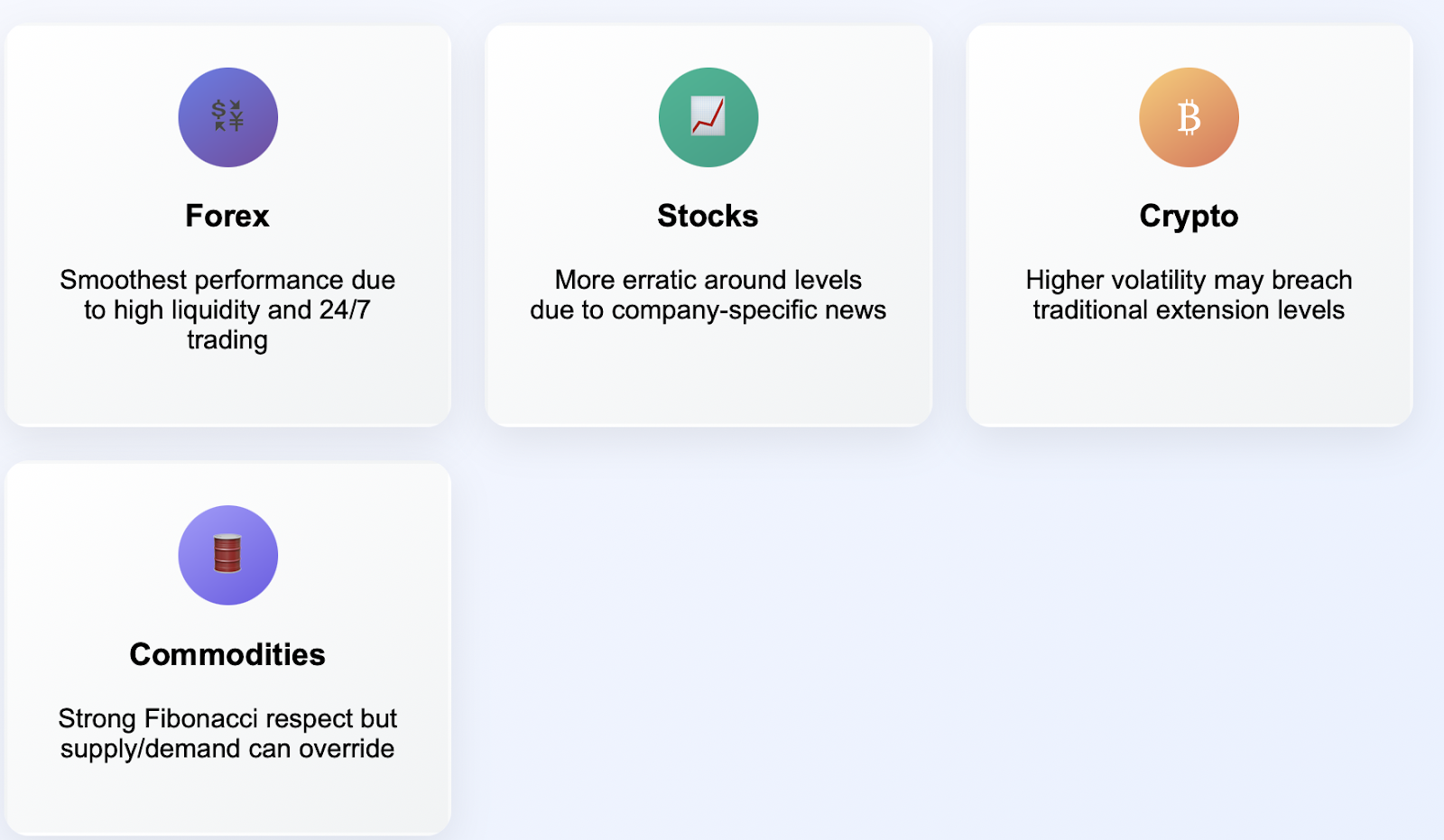This screenshot has height=840, width=1444.
Task: Click the Forex currency exchange icon
Action: coord(227,116)
